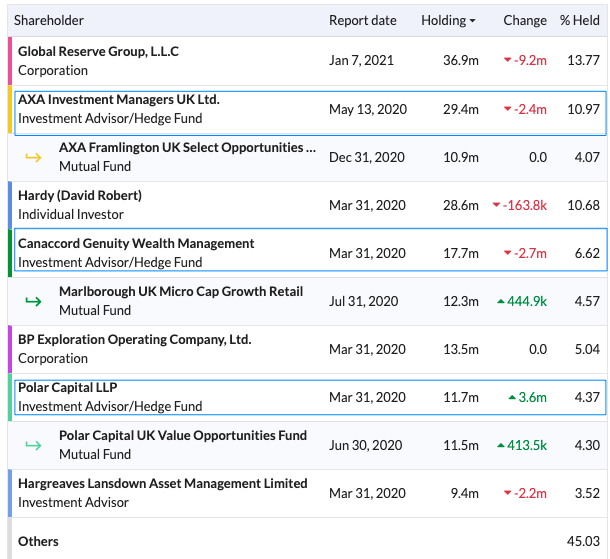Select report date May 13, 2020

[x=368, y=109]
